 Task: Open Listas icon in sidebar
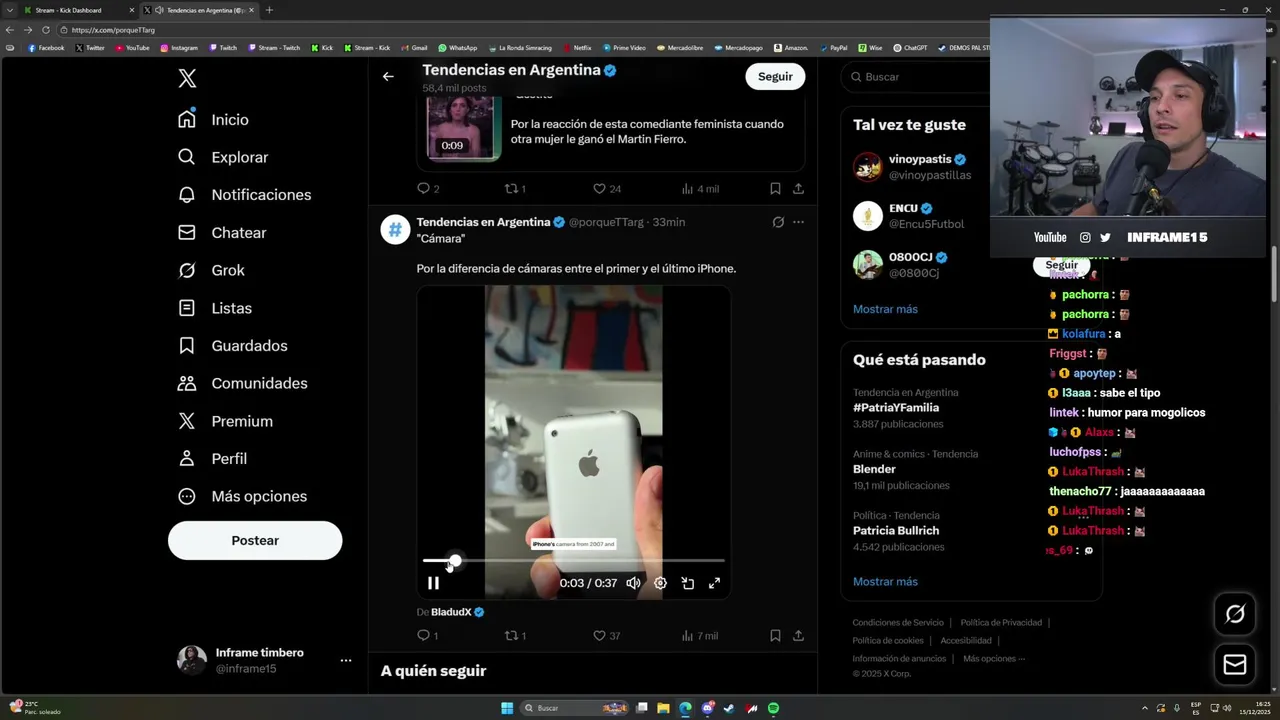coord(187,308)
